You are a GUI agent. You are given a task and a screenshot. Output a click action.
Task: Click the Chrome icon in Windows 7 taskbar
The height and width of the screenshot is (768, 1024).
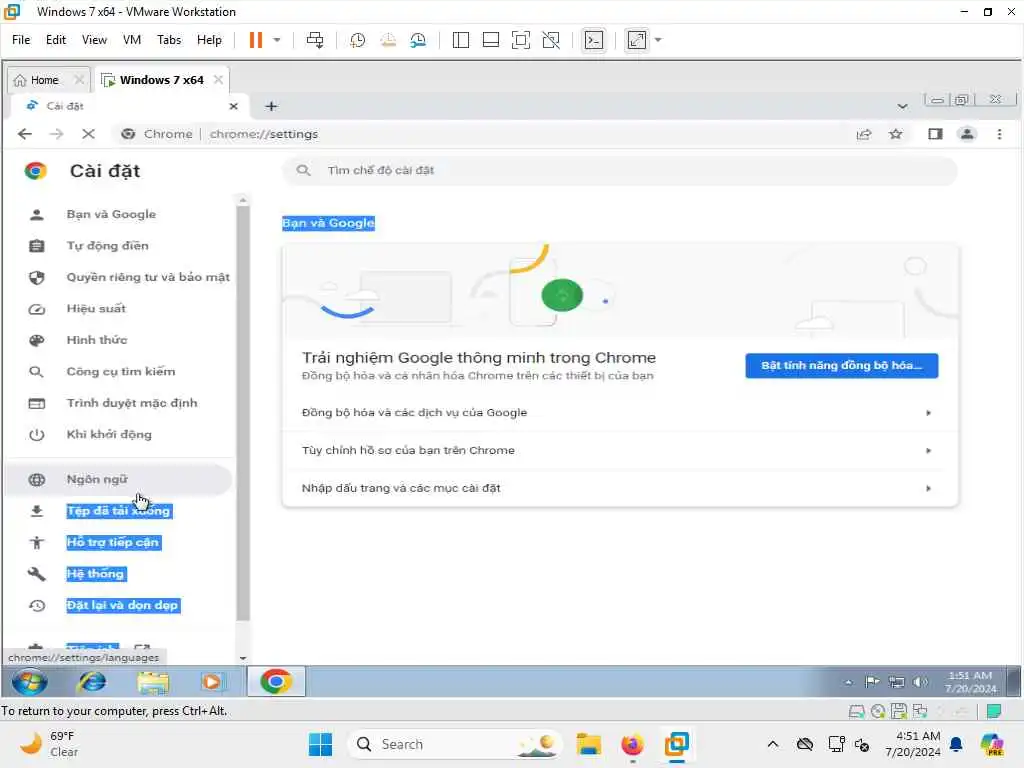(276, 682)
